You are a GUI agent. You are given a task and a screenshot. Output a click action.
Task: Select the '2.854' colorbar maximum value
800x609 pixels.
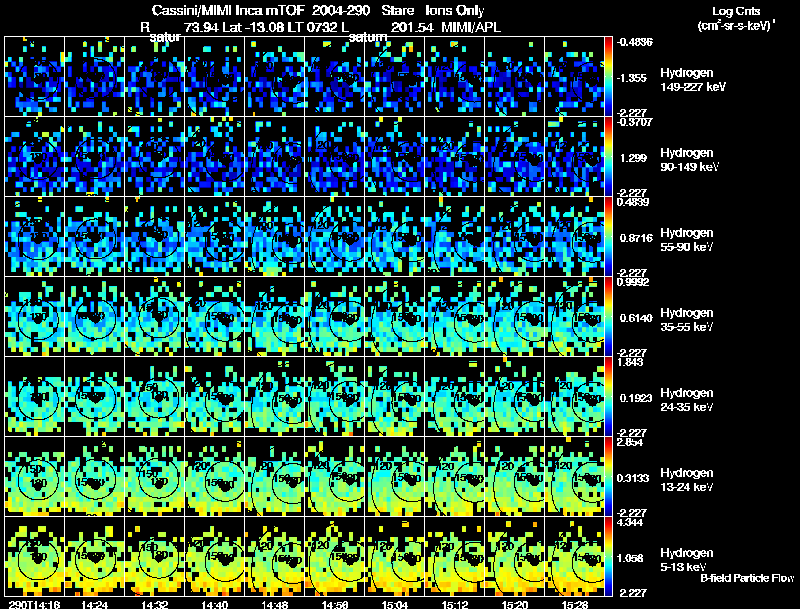[x=631, y=442]
